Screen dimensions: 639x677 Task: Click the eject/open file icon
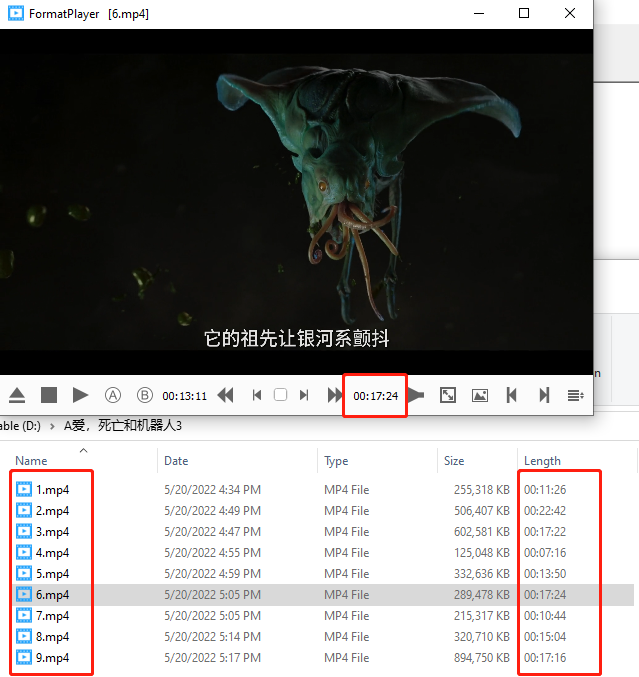pos(17,395)
